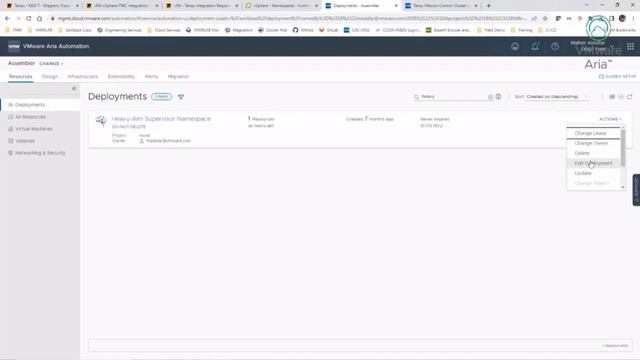
Task: Switch to the Alerts tab
Action: [151, 76]
